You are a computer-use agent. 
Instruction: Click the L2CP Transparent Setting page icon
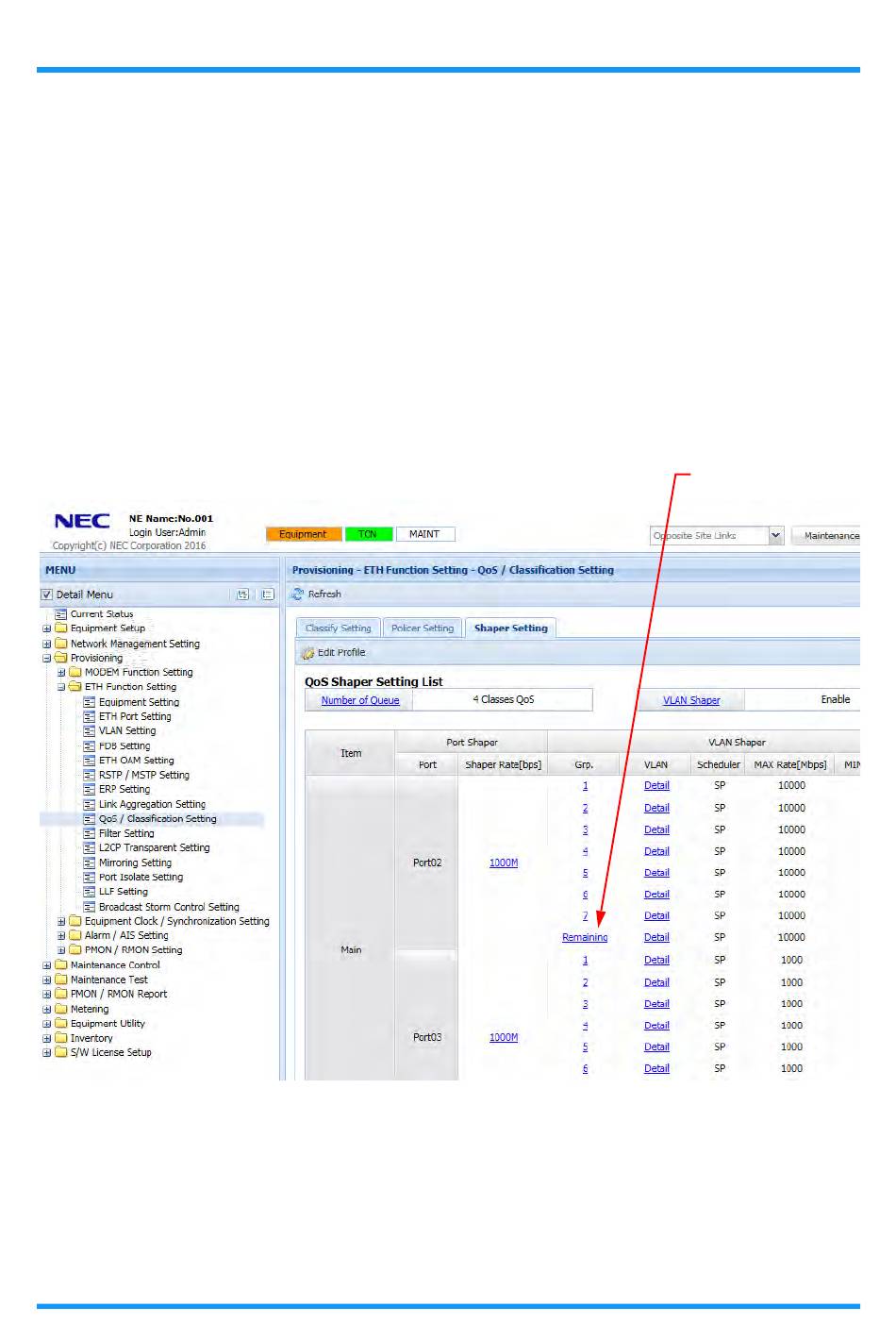90,848
